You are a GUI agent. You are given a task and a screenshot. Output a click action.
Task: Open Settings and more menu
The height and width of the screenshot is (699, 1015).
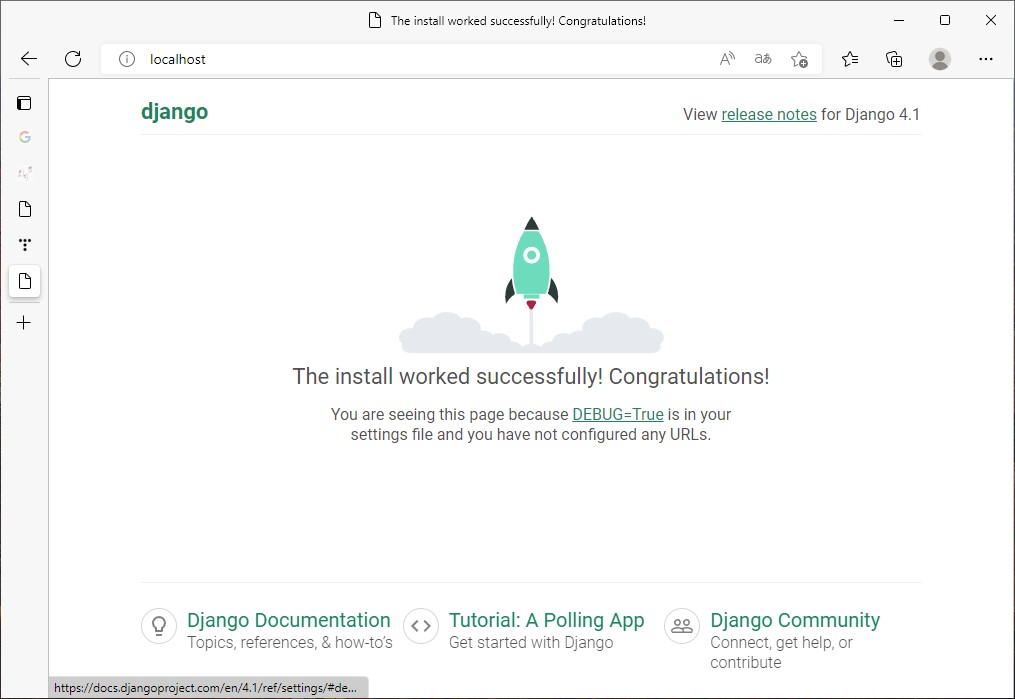[x=986, y=59]
